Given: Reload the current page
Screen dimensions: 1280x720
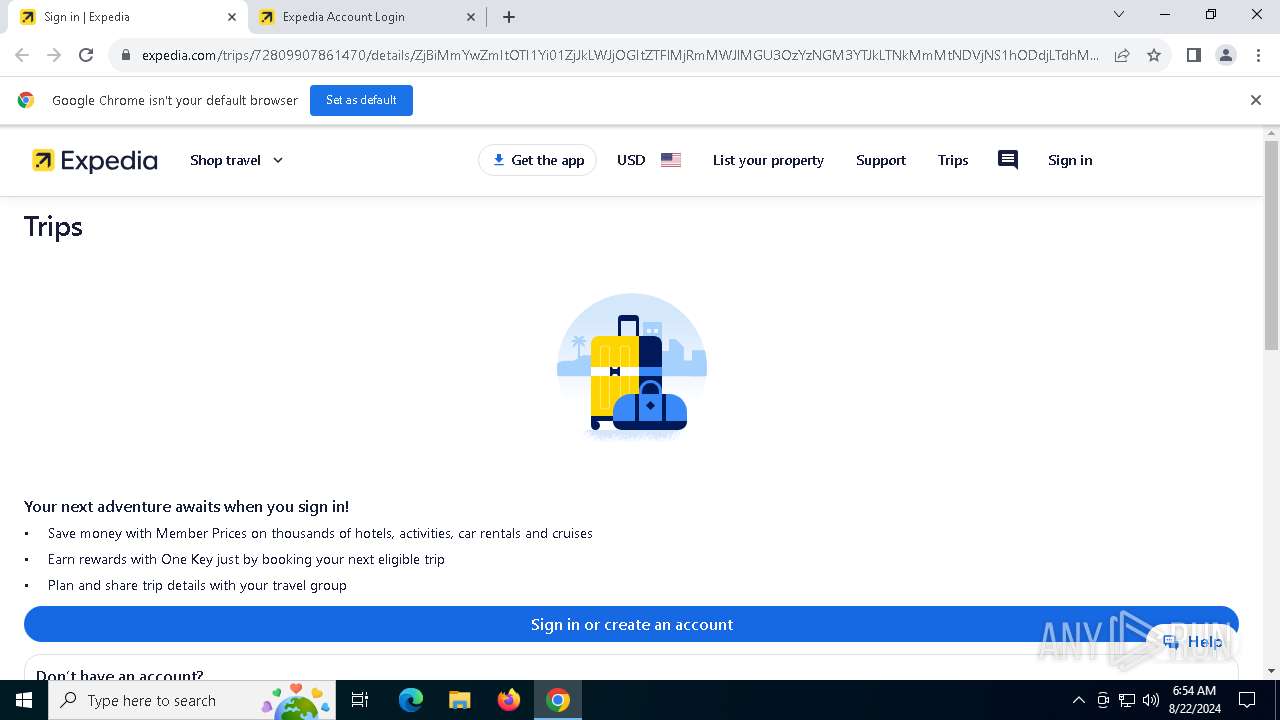Looking at the screenshot, I should [x=86, y=55].
